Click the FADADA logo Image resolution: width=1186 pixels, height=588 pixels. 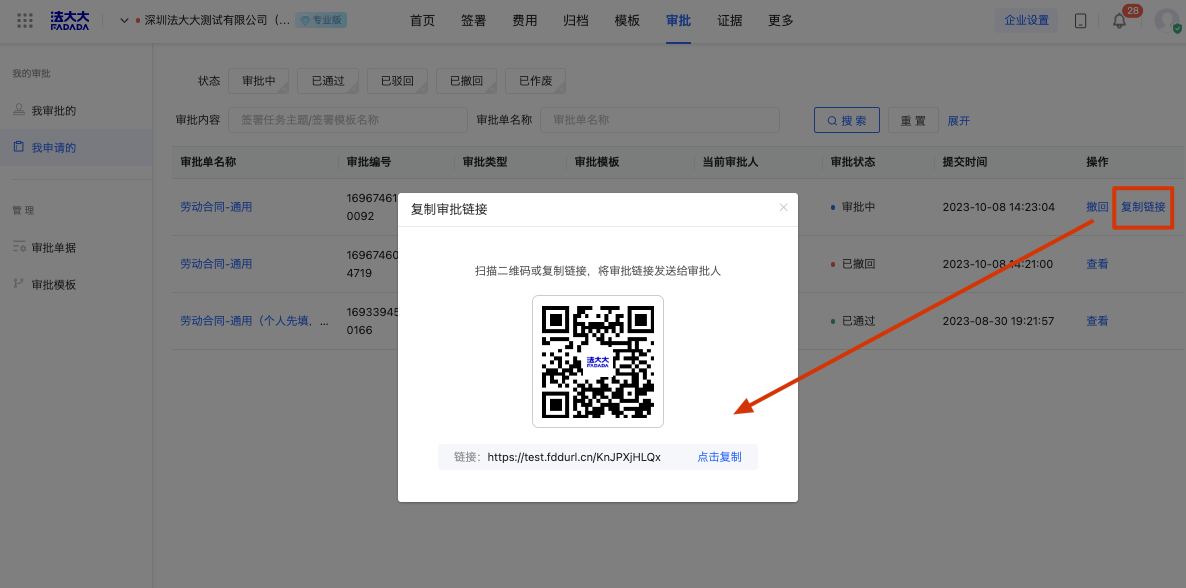pos(70,20)
